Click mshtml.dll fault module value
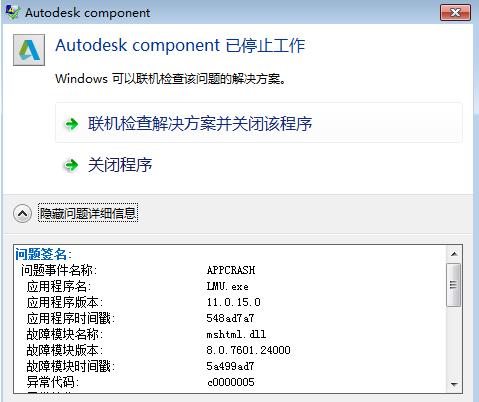The height and width of the screenshot is (402, 479). coord(236,334)
